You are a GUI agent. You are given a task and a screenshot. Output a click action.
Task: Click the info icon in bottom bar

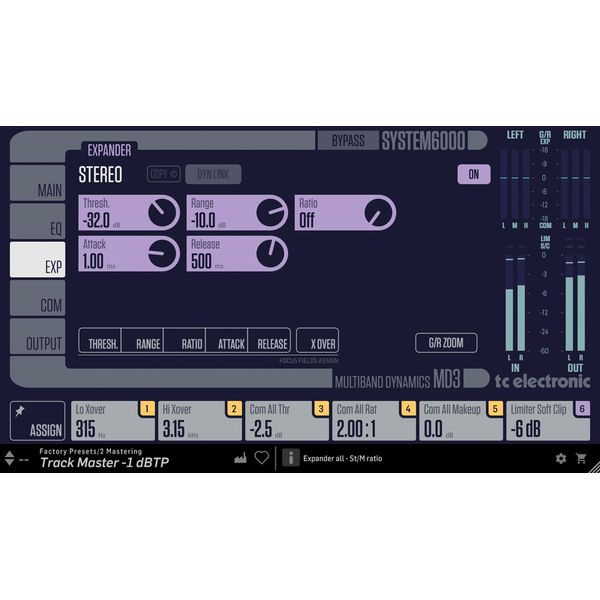291,458
